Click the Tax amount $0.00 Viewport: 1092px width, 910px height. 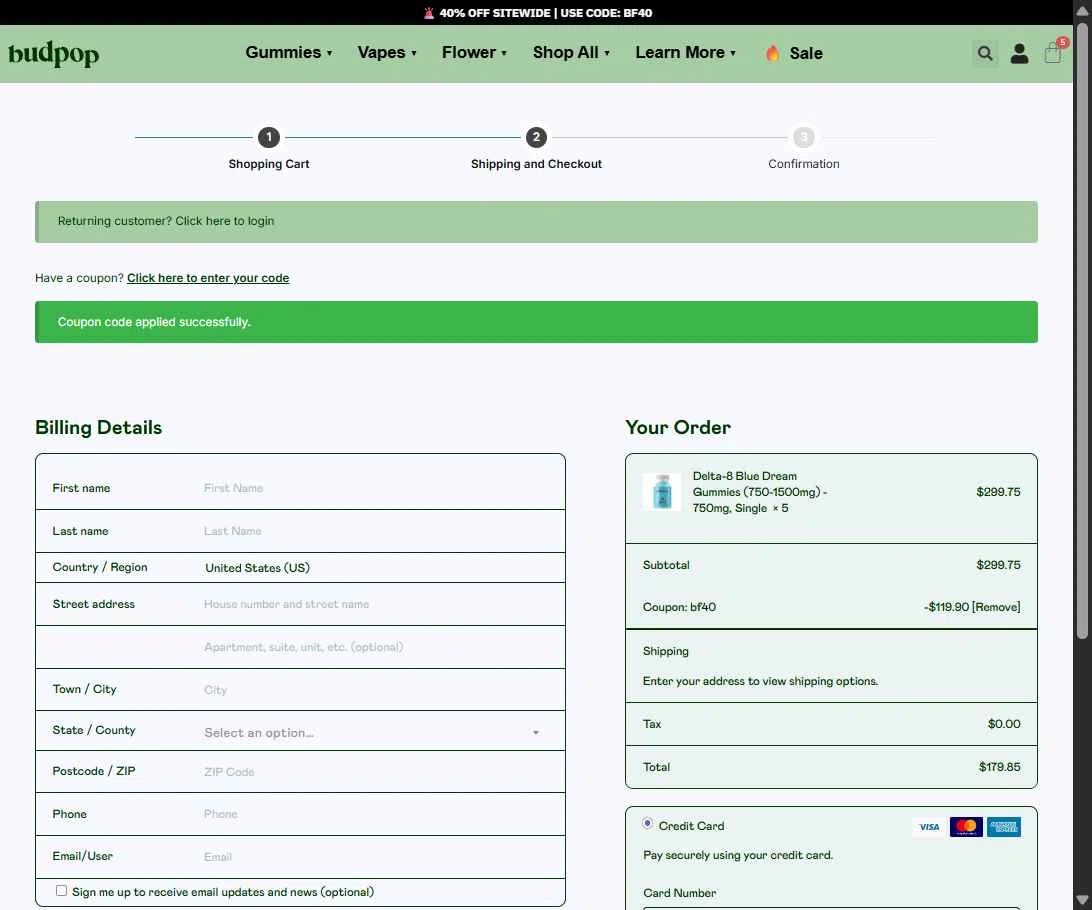click(x=1004, y=724)
